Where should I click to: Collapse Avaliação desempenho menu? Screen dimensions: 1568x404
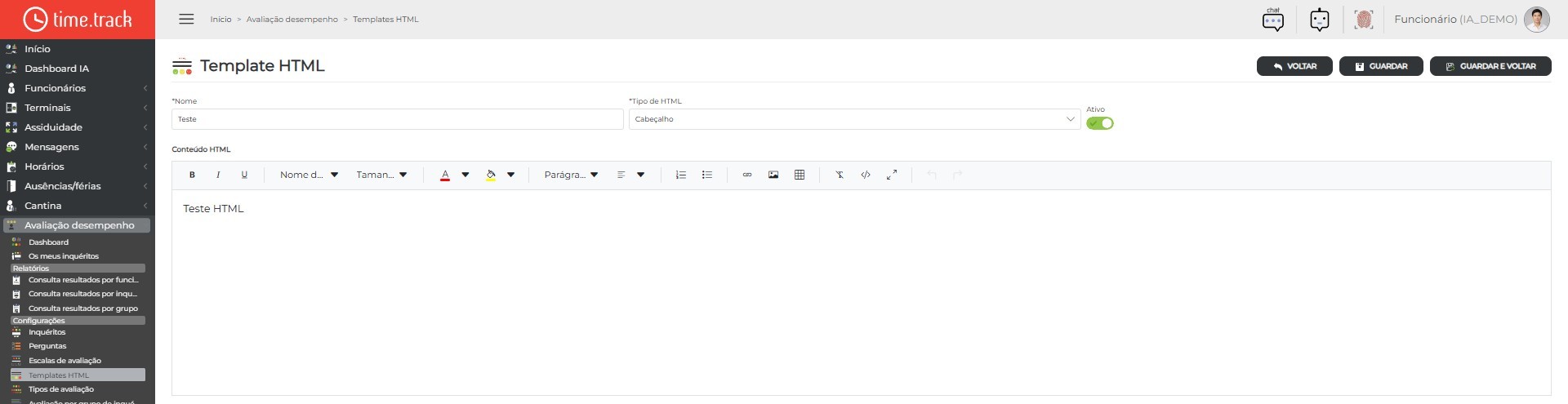point(77,225)
